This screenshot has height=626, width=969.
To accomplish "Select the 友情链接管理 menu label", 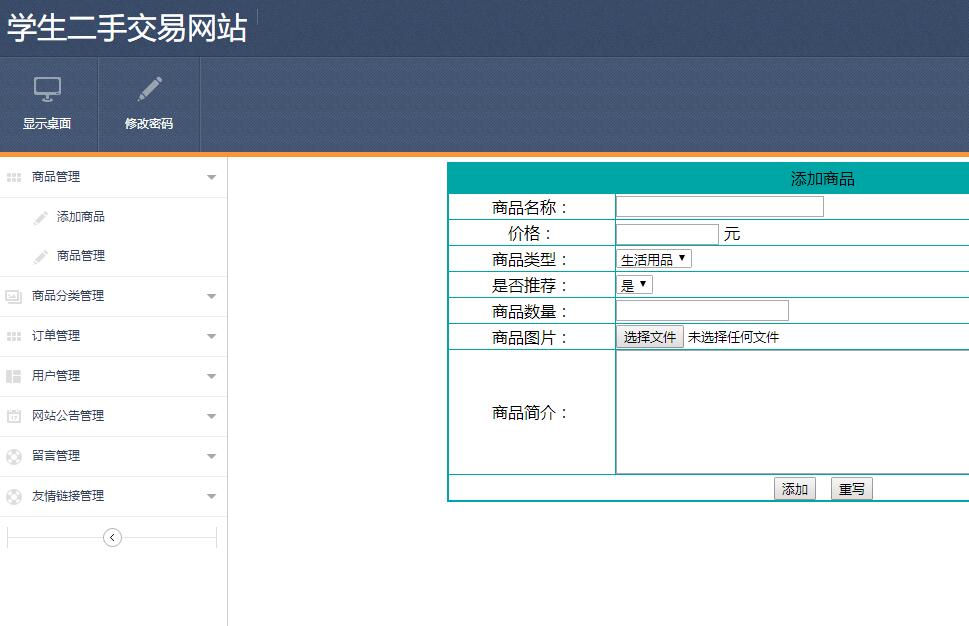I will (68, 496).
